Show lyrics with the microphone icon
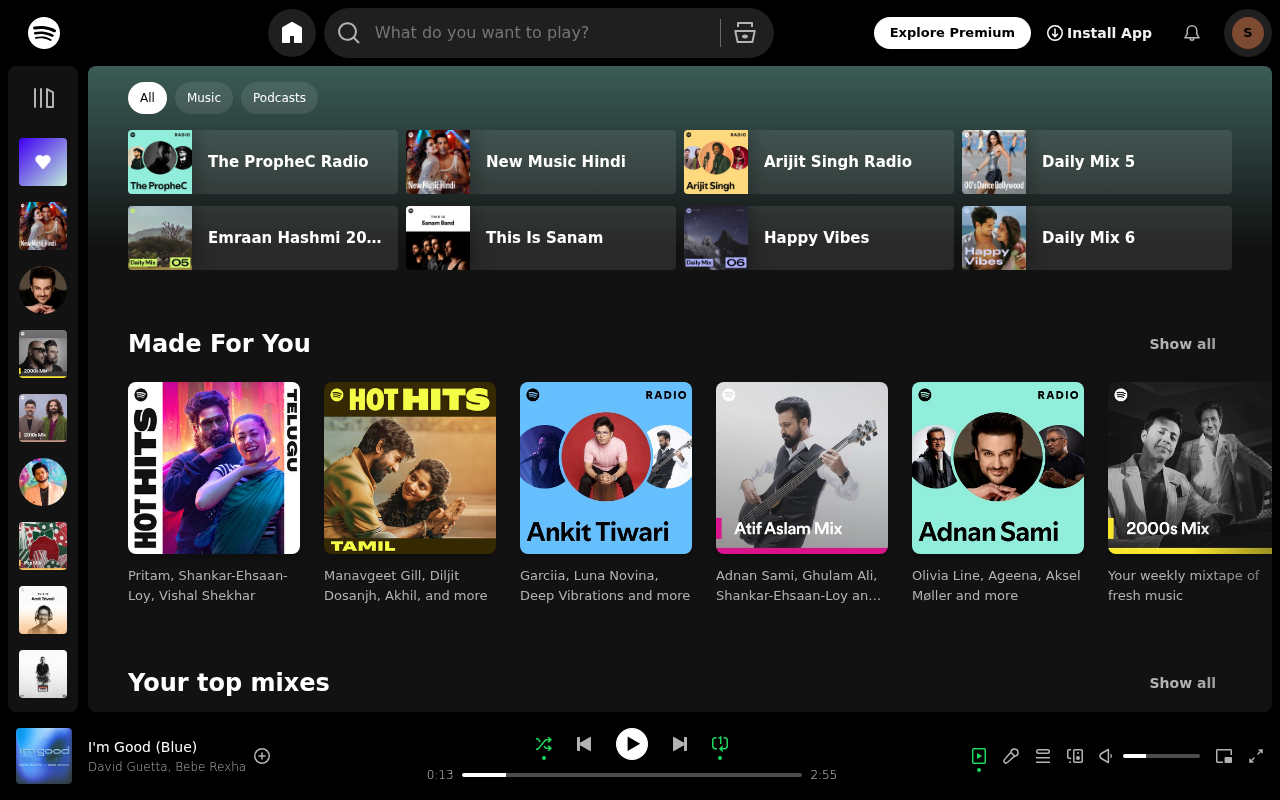 [x=1011, y=756]
